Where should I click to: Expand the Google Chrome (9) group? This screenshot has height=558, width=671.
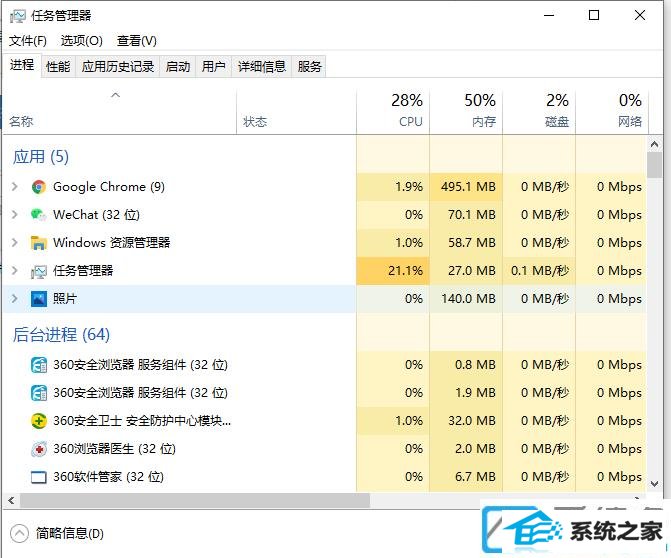pyautogui.click(x=15, y=187)
